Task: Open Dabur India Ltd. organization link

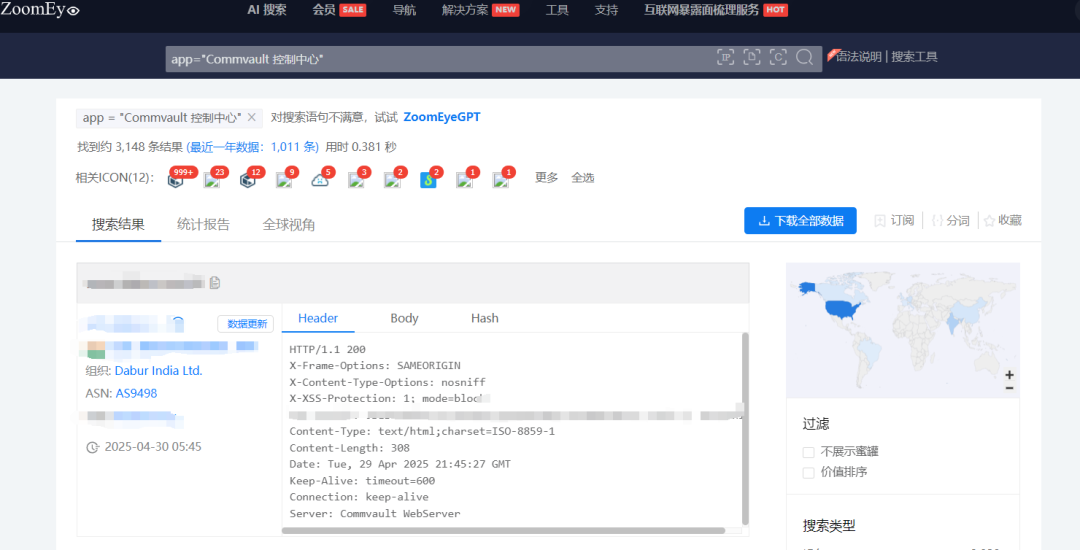Action: click(158, 370)
